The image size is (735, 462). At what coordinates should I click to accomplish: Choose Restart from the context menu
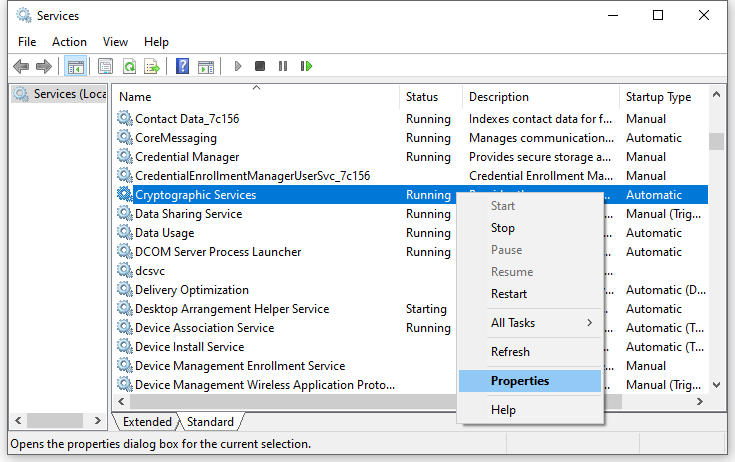pyautogui.click(x=509, y=294)
